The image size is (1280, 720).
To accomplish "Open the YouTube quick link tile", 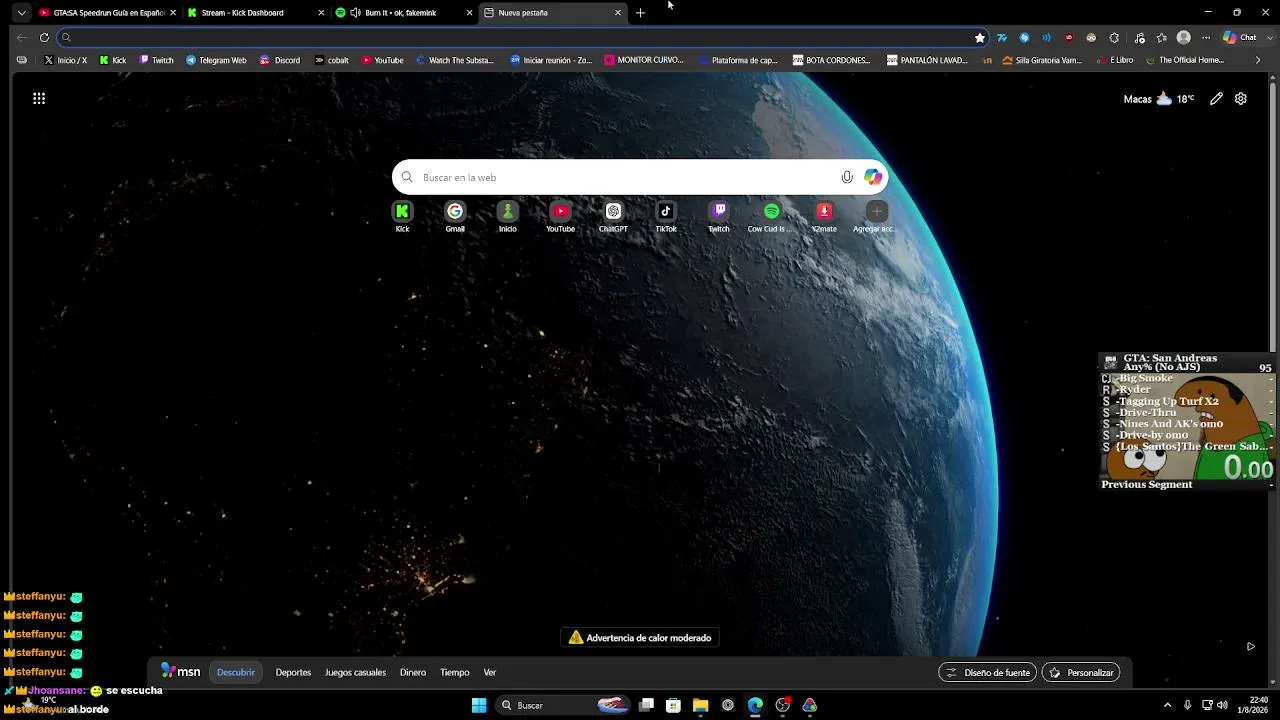I will pyautogui.click(x=560, y=216).
